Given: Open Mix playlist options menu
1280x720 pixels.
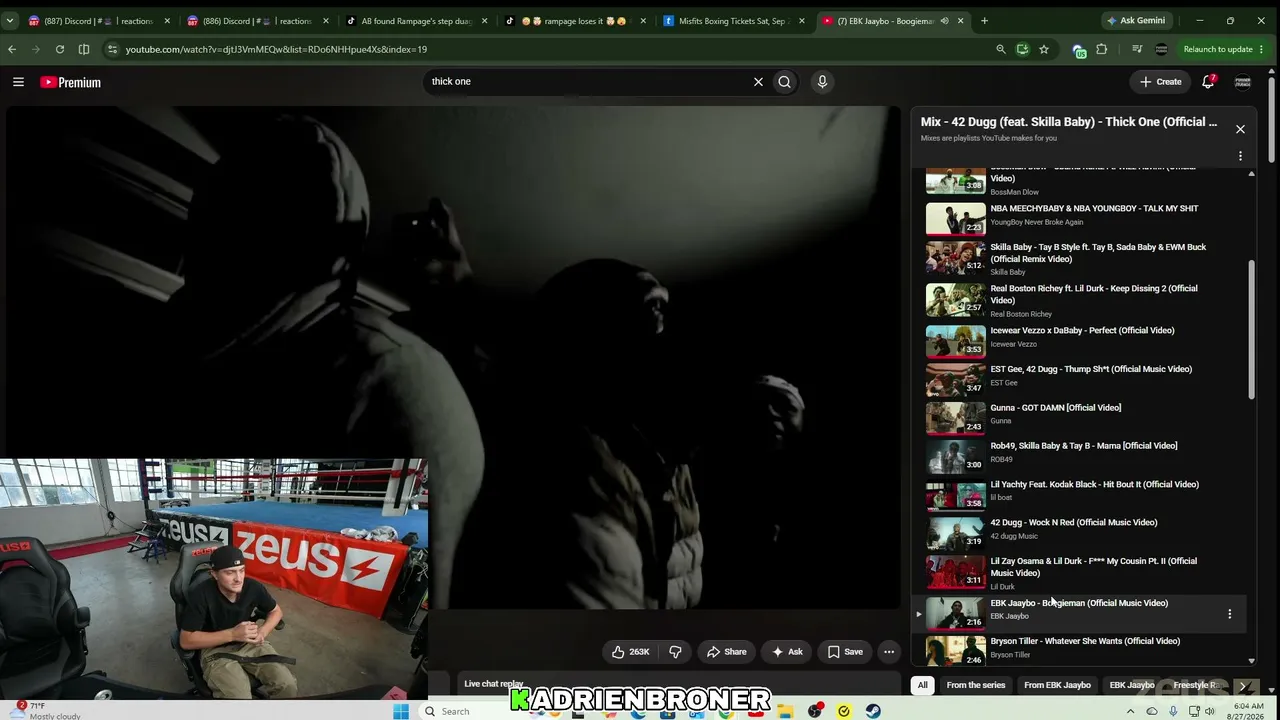Looking at the screenshot, I should click(1240, 156).
